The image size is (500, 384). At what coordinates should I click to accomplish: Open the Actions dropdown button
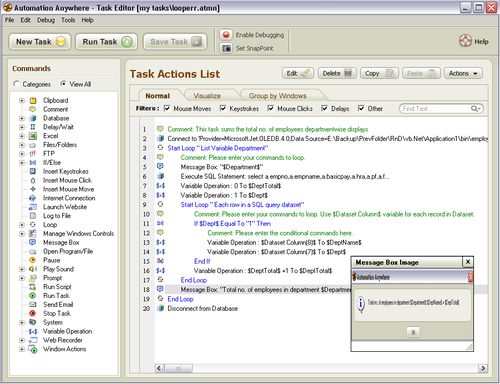463,73
